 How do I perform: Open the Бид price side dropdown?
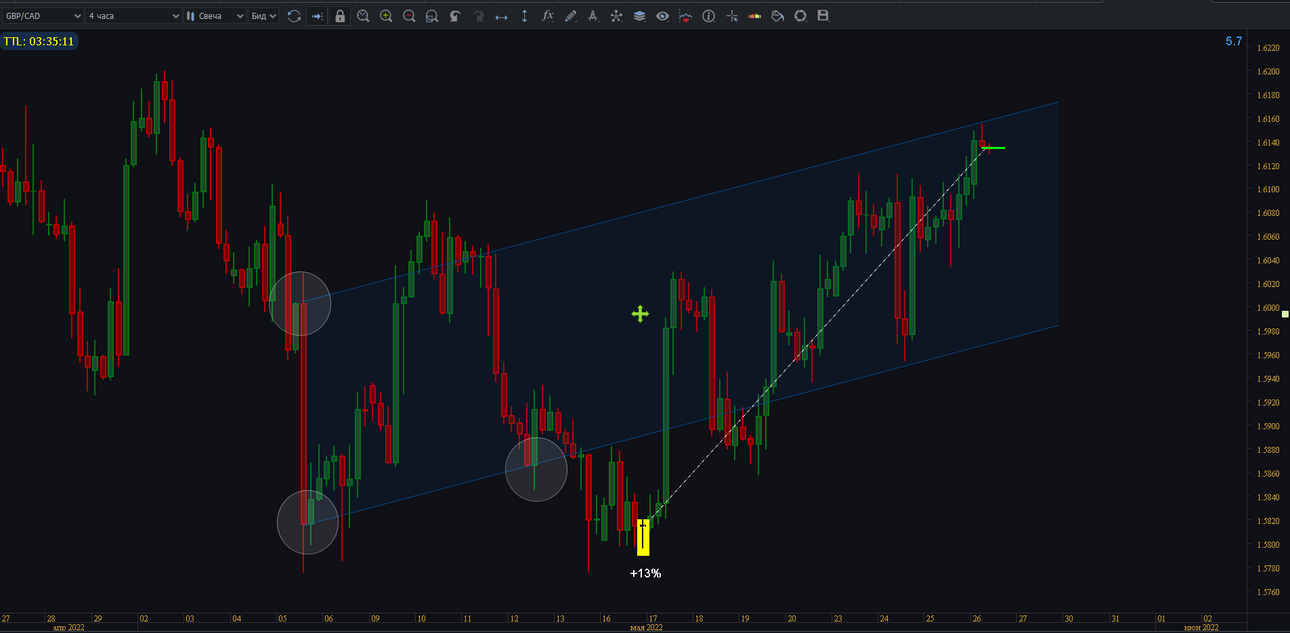(x=263, y=16)
